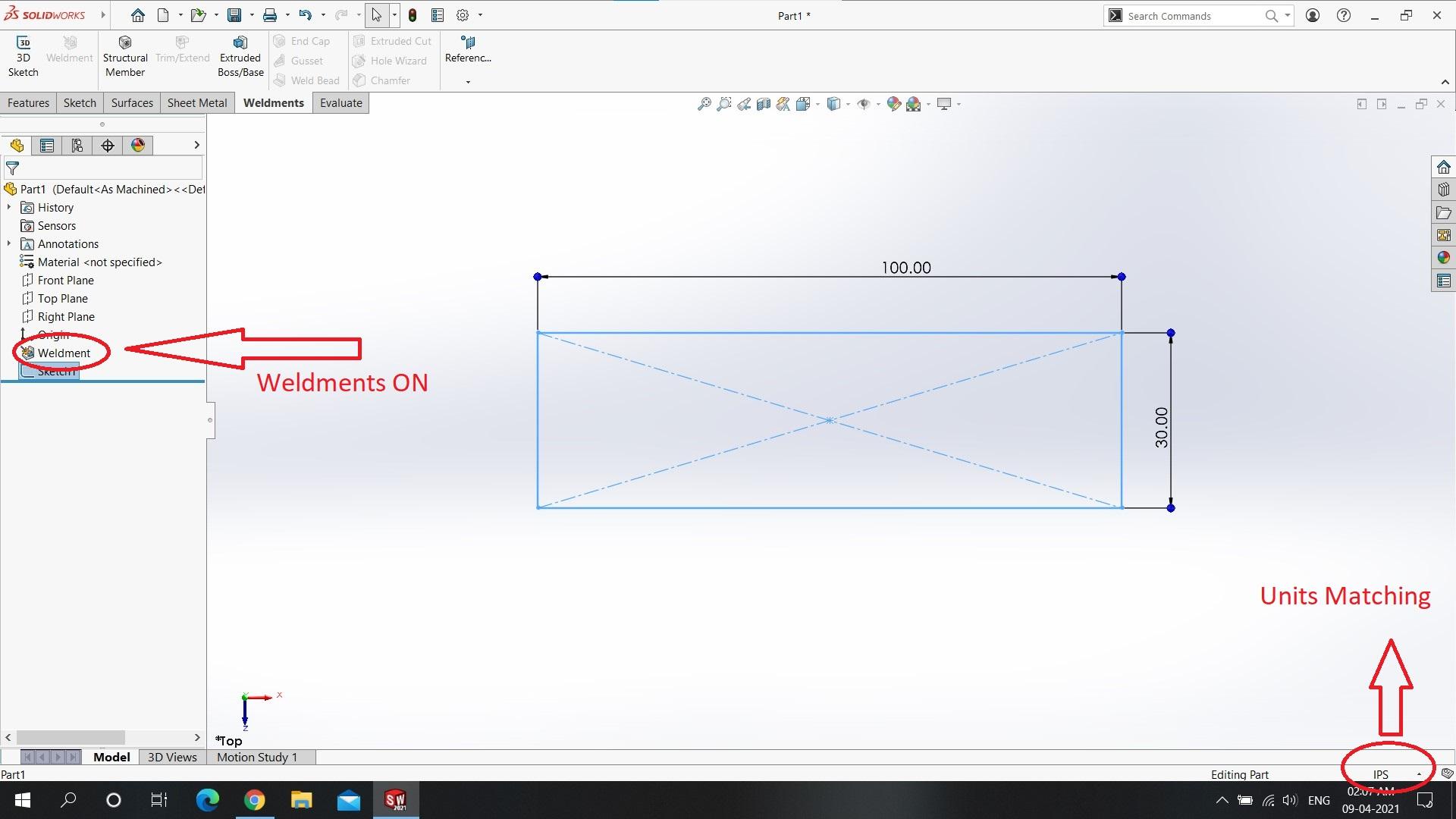Screen dimensions: 1456x819
Task: Open the Motion Study 1 tab
Action: pyautogui.click(x=256, y=757)
